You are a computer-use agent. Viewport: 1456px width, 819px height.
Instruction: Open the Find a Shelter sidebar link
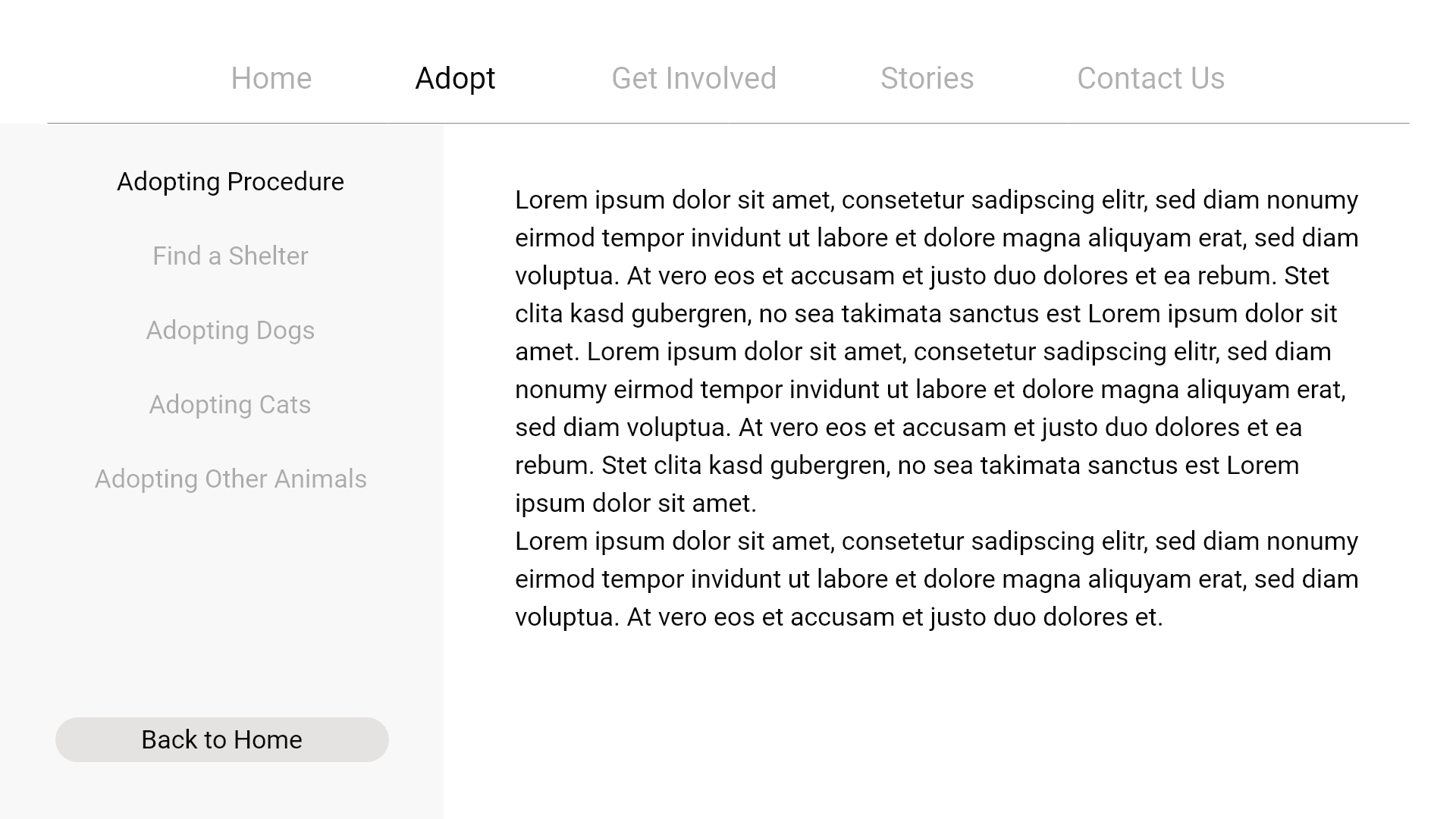point(231,256)
